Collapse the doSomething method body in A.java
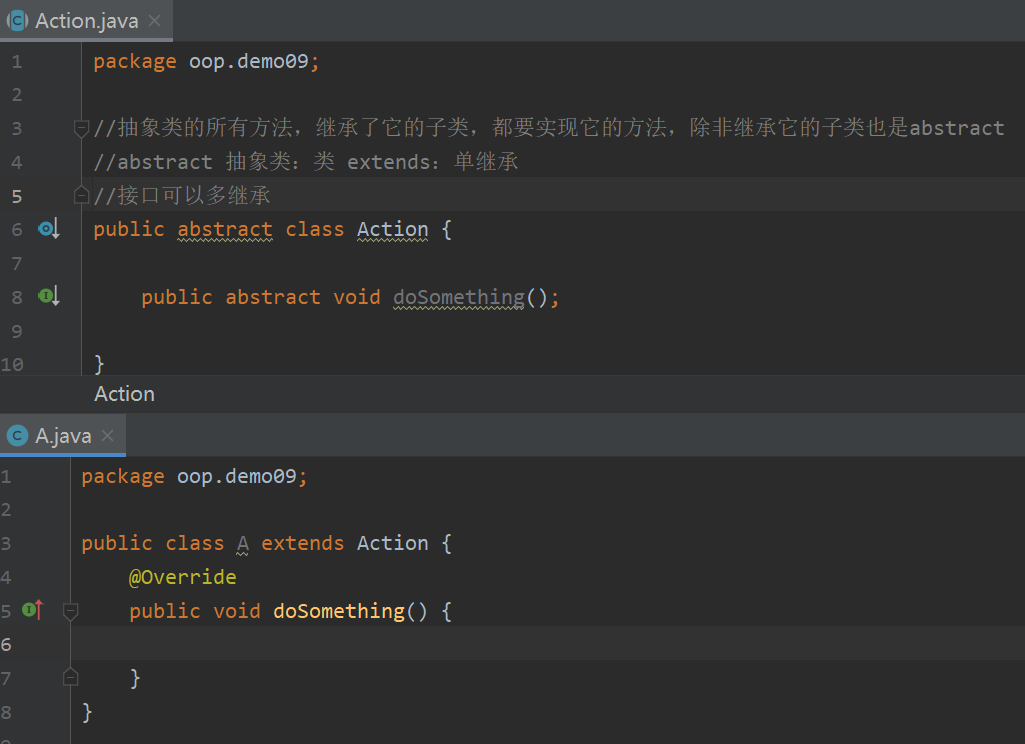1025x744 pixels. pos(70,611)
